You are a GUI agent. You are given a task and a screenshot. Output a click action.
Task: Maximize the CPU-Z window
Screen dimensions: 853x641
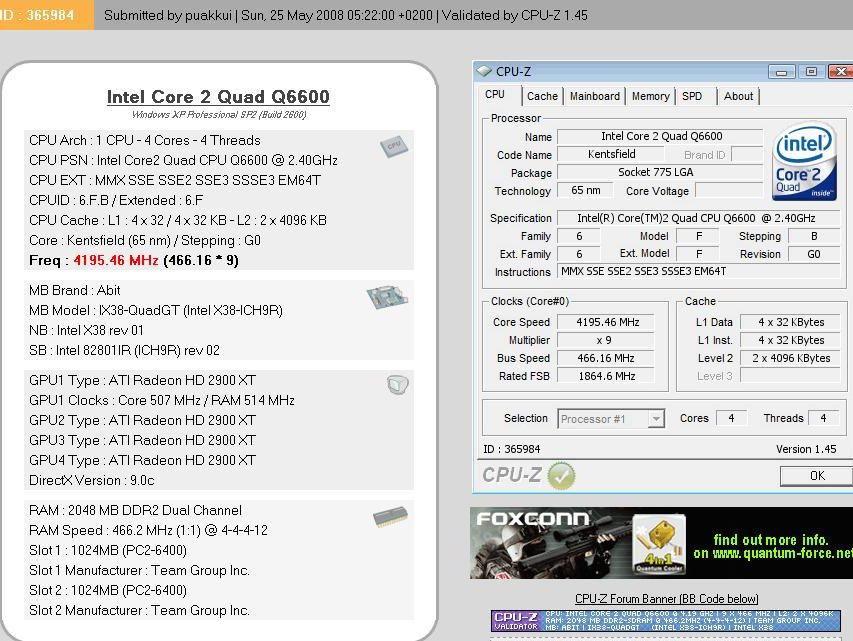pyautogui.click(x=811, y=72)
